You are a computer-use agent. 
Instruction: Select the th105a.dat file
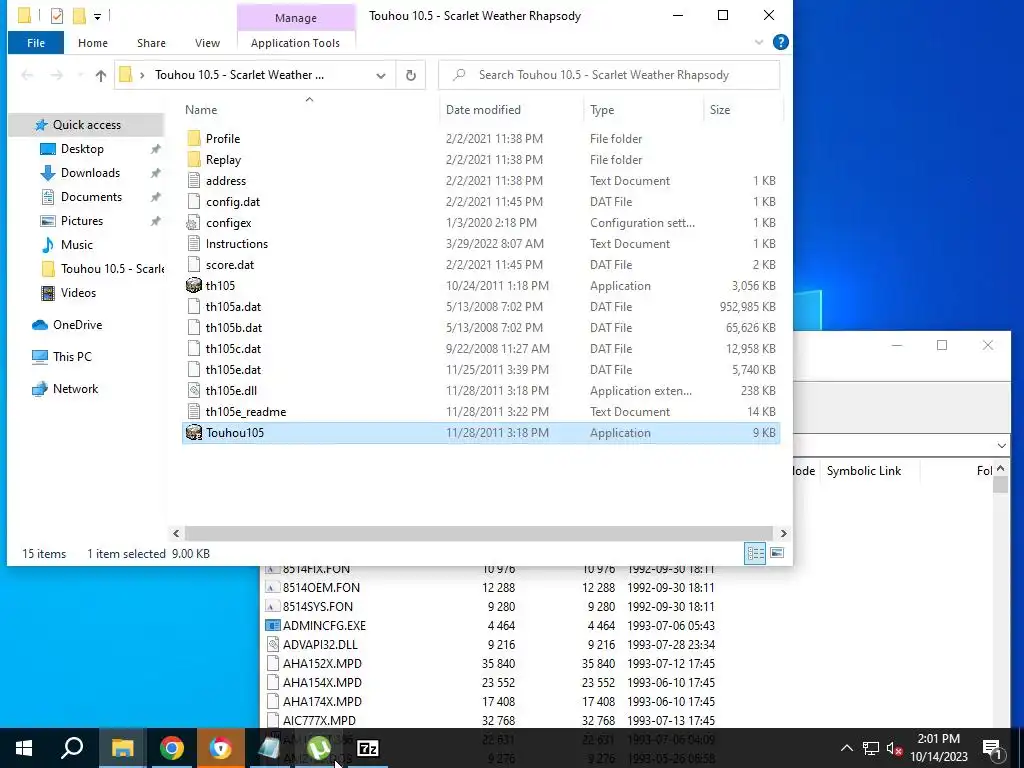233,306
